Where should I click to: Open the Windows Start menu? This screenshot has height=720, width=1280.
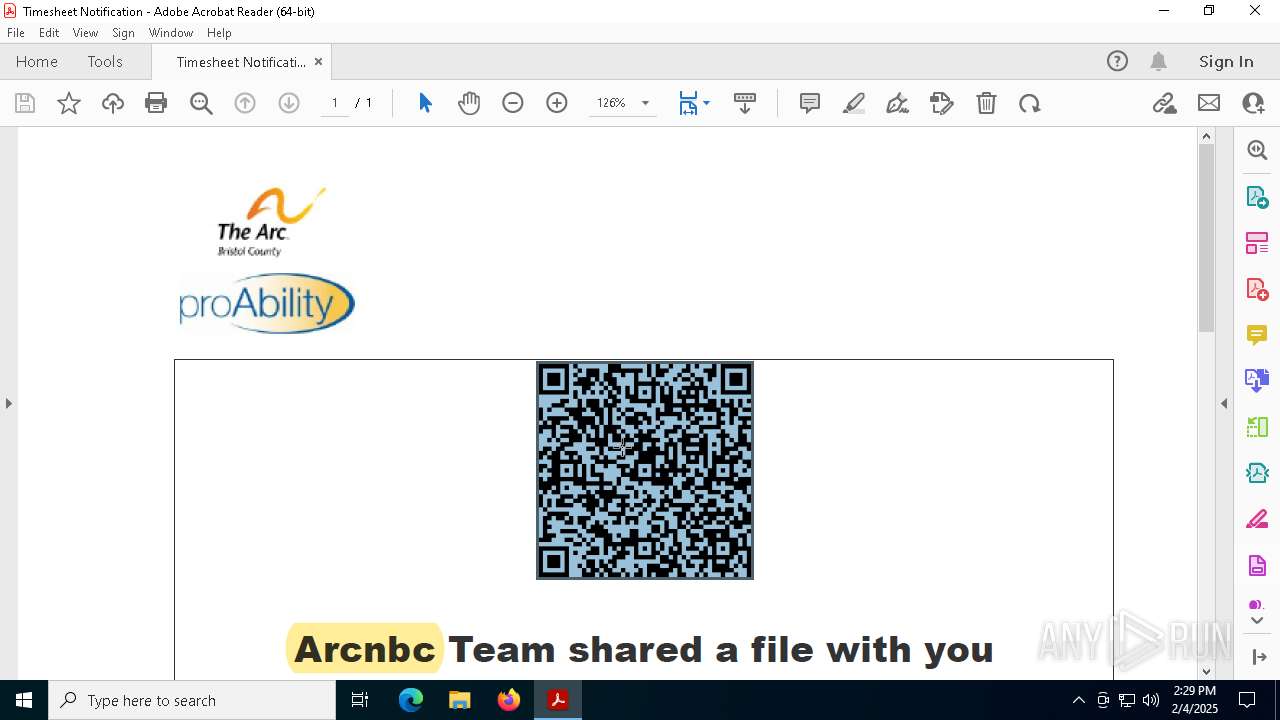24,700
